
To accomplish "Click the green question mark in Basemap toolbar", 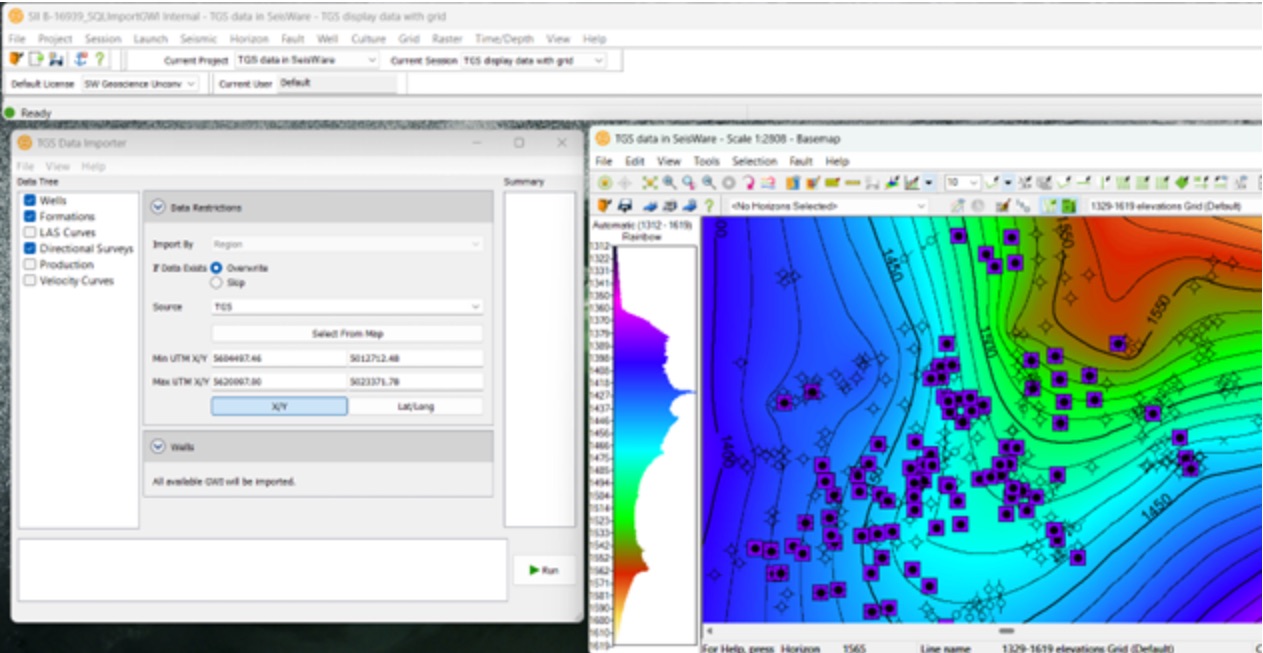I will click(x=709, y=205).
